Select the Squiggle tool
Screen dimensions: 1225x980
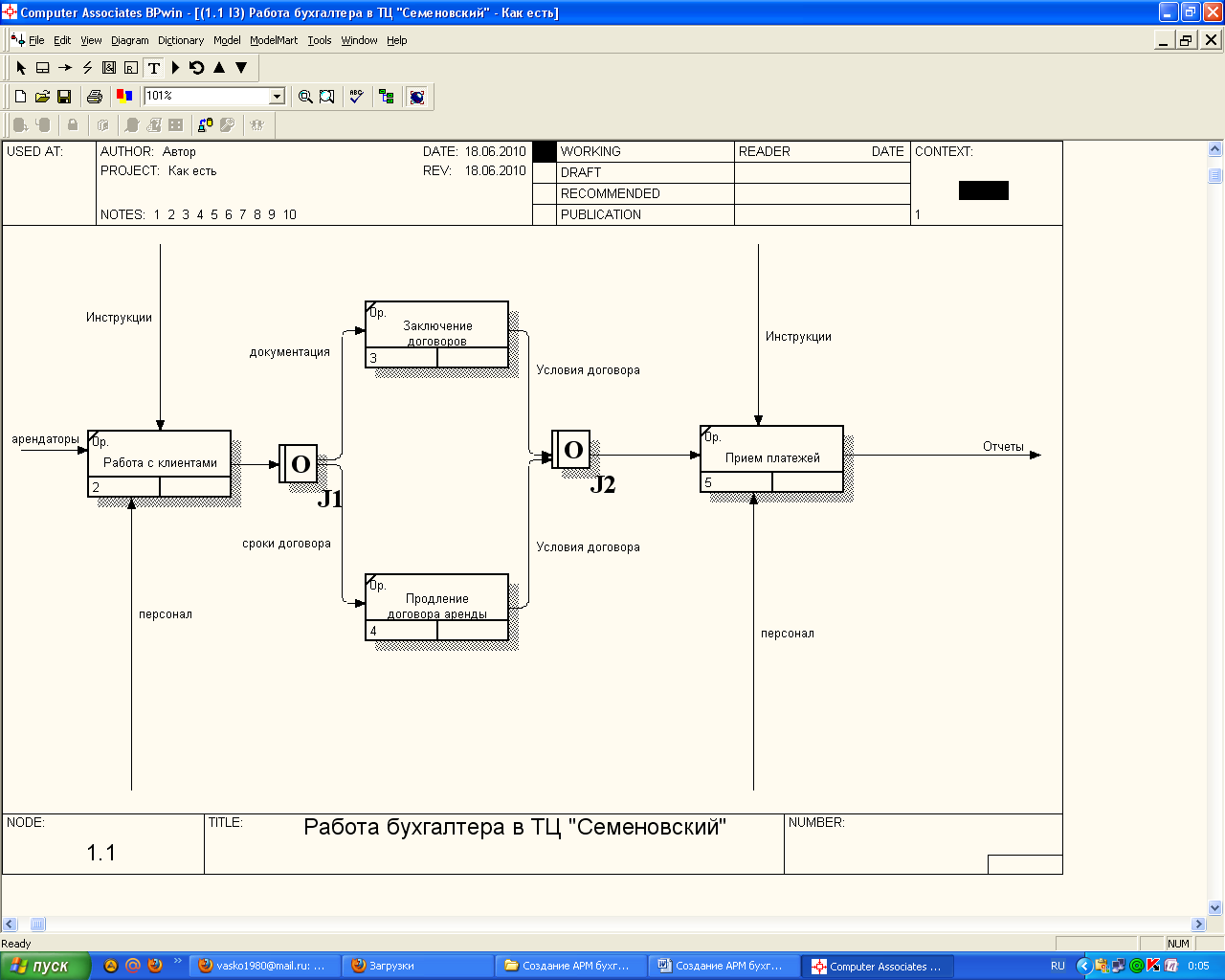coord(87,68)
